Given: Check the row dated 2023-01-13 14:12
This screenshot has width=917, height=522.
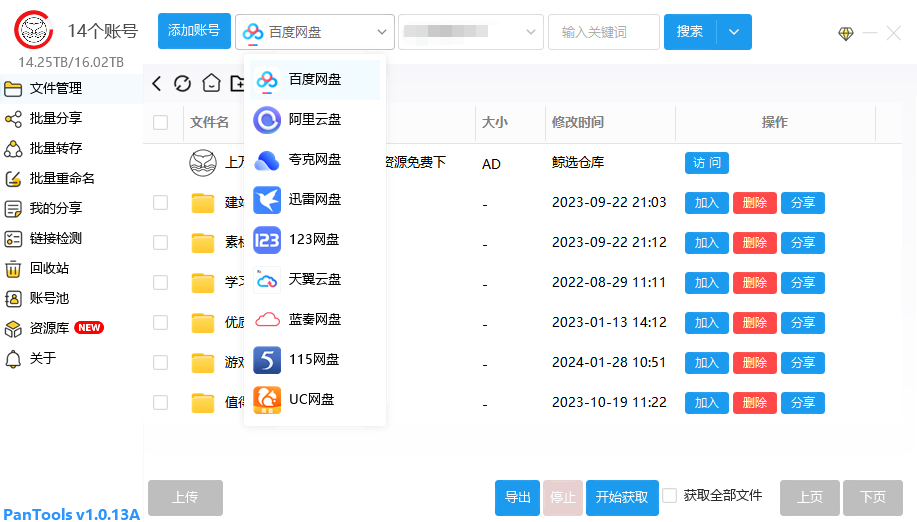Looking at the screenshot, I should 160,323.
